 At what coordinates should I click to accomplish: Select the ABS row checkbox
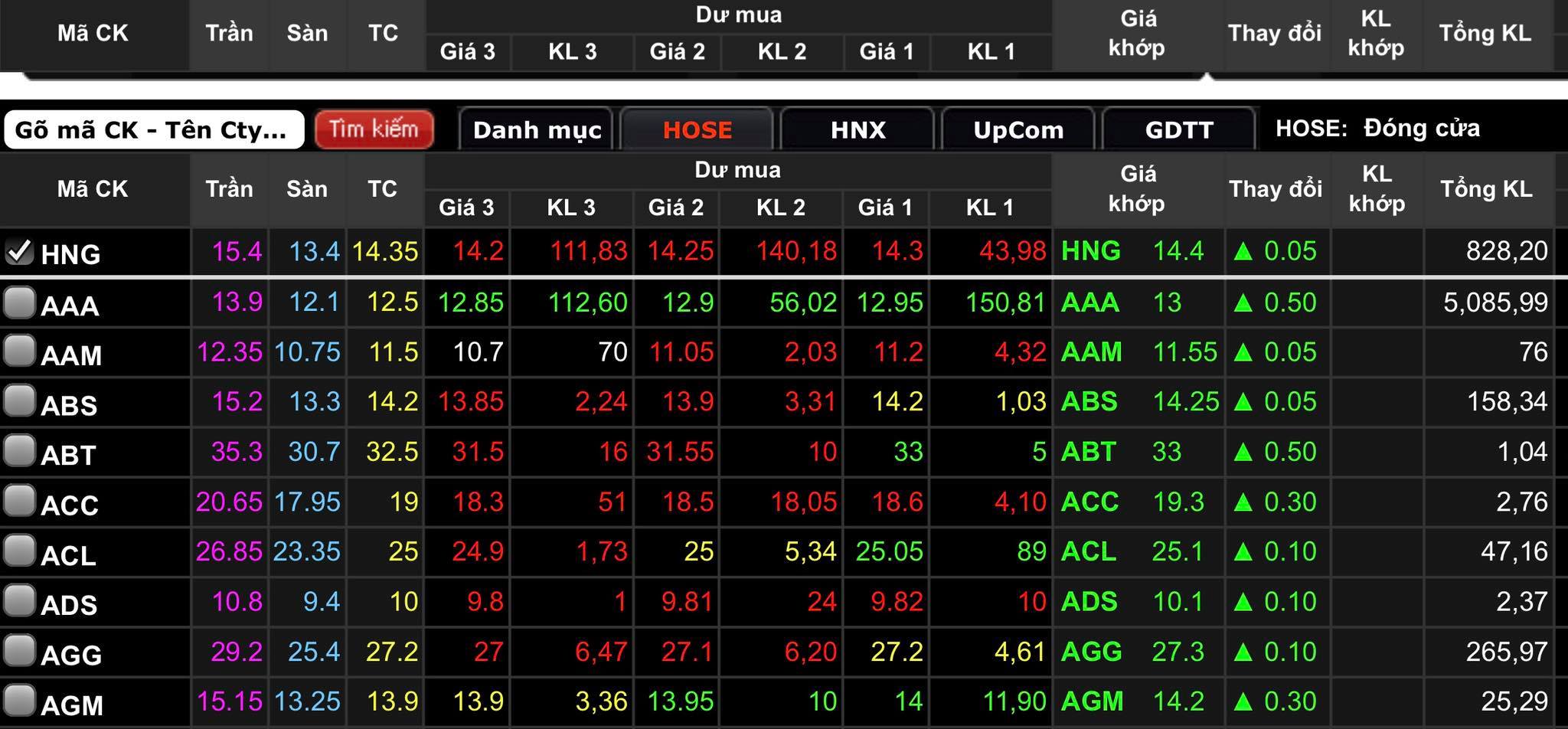(x=19, y=401)
